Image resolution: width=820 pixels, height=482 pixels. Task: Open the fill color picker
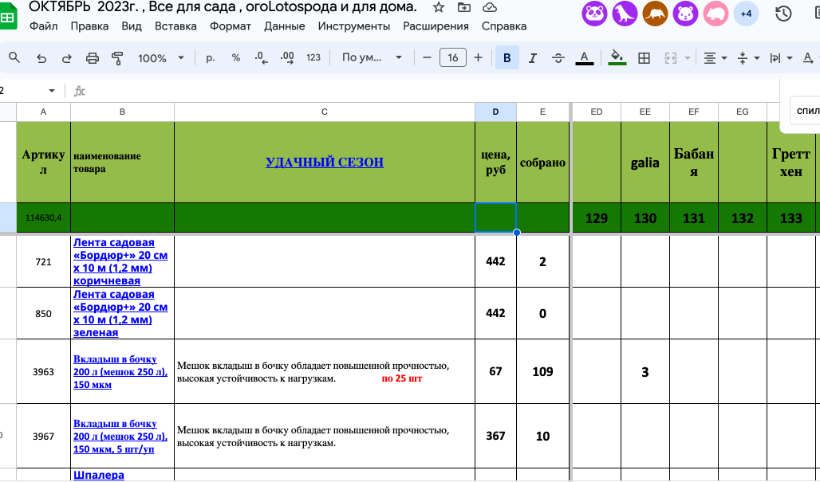click(617, 58)
